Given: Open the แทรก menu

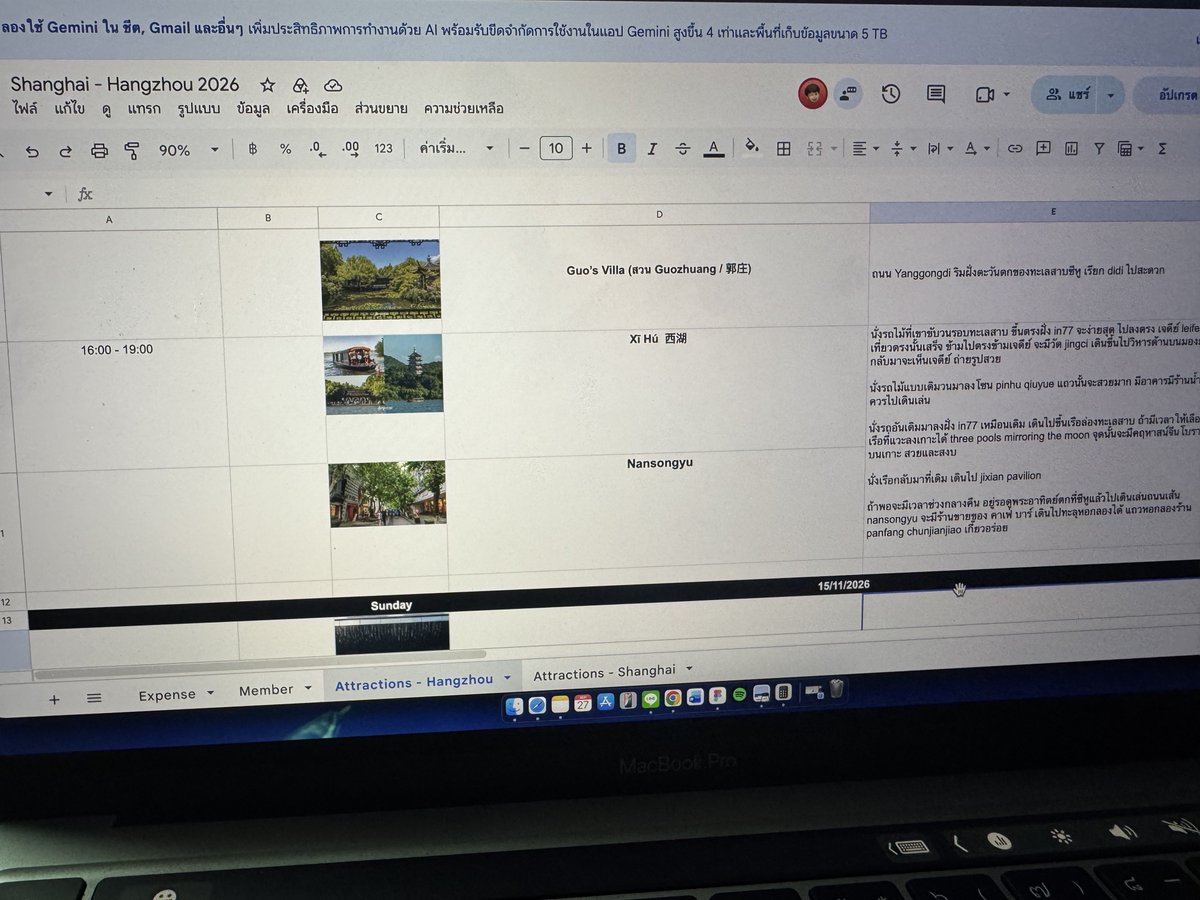Looking at the screenshot, I should click(144, 108).
